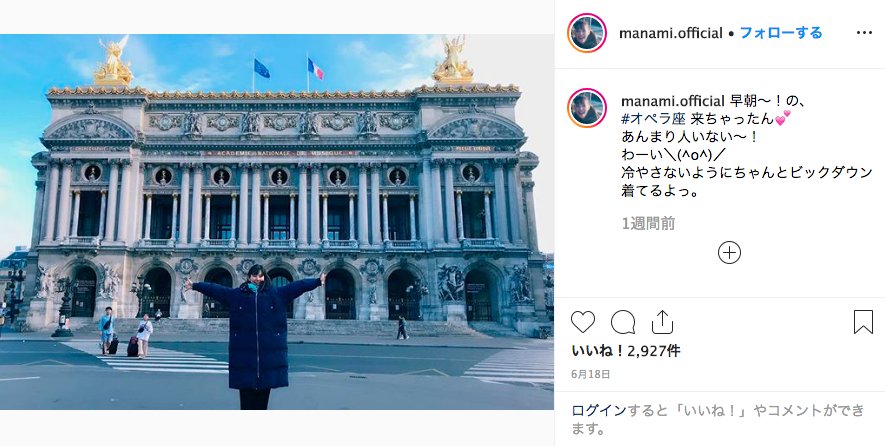Click the avatar next to the caption
The image size is (885, 446).
coord(587,108)
